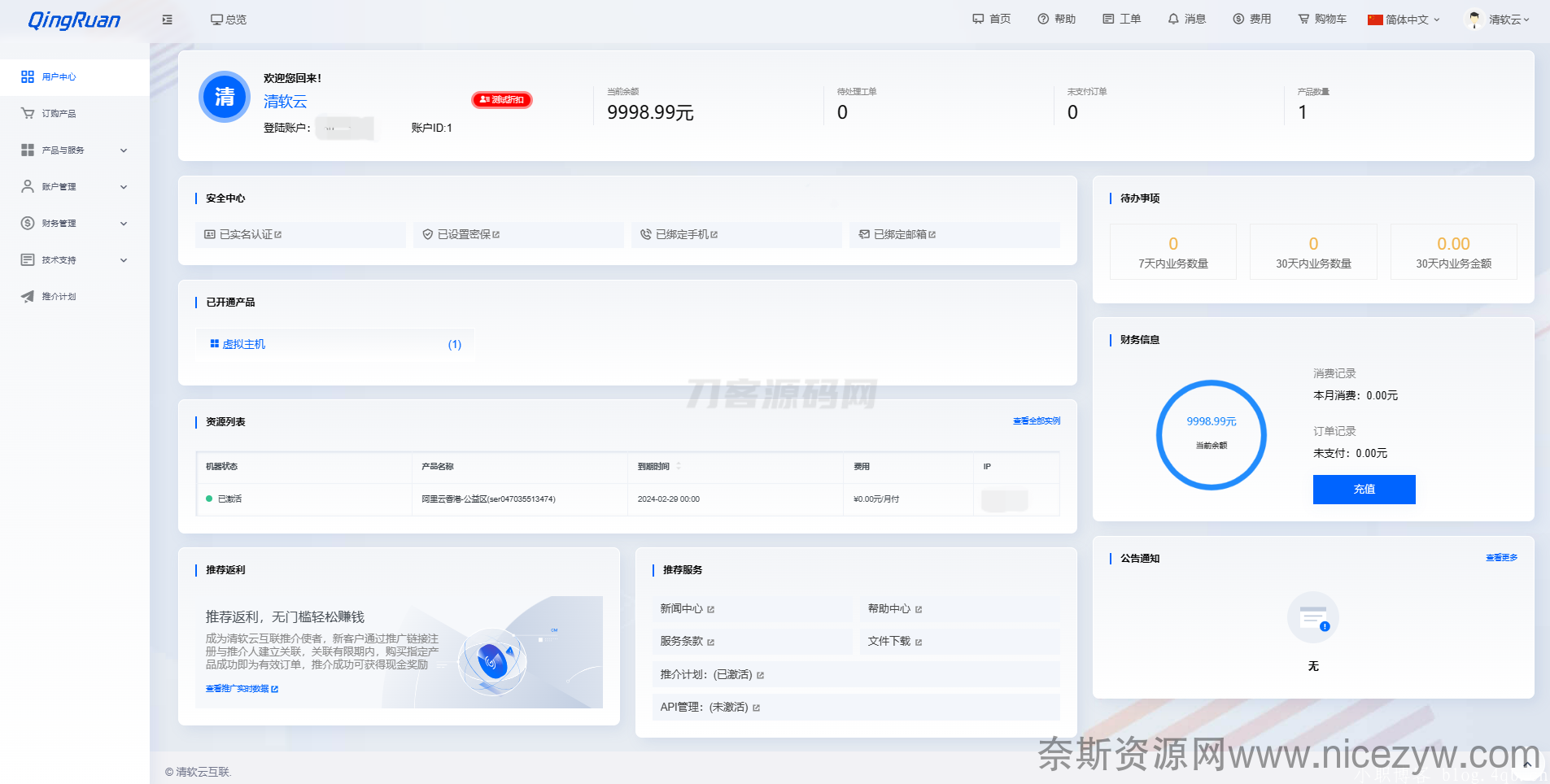Click 查看更多 in 公告通知
Viewport: 1550px width, 784px height.
[x=1501, y=558]
